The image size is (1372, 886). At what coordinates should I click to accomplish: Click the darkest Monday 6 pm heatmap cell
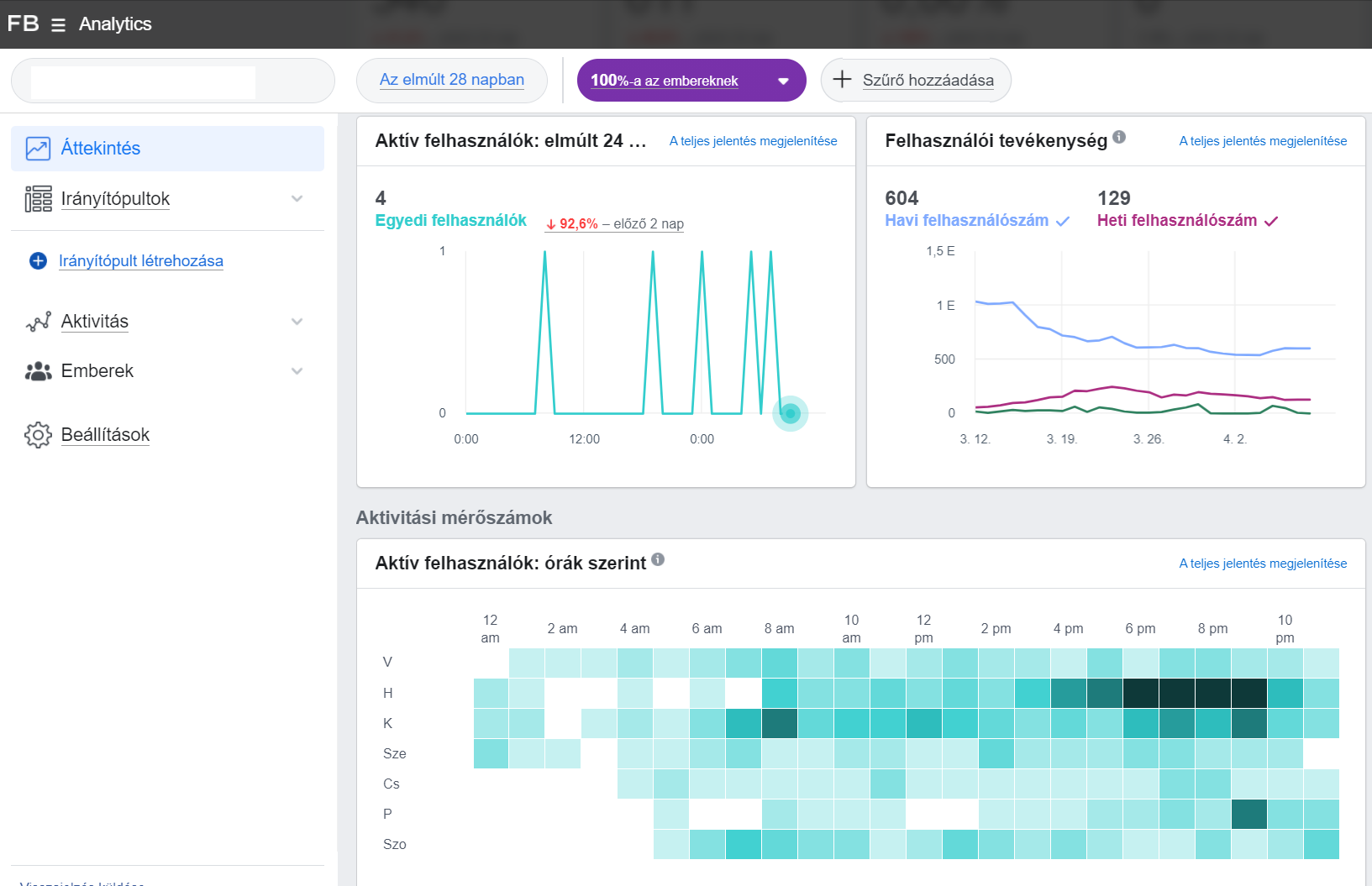pyautogui.click(x=1141, y=694)
